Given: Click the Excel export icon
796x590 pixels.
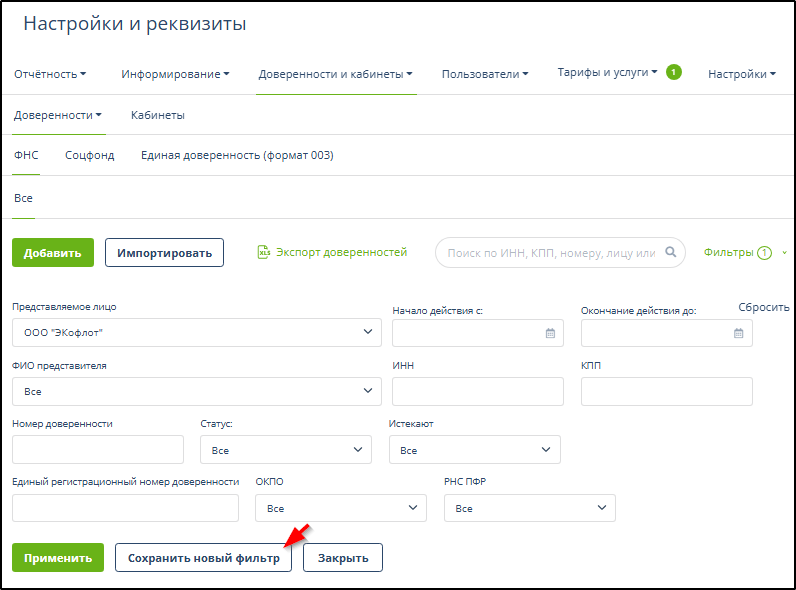Looking at the screenshot, I should click(x=264, y=252).
